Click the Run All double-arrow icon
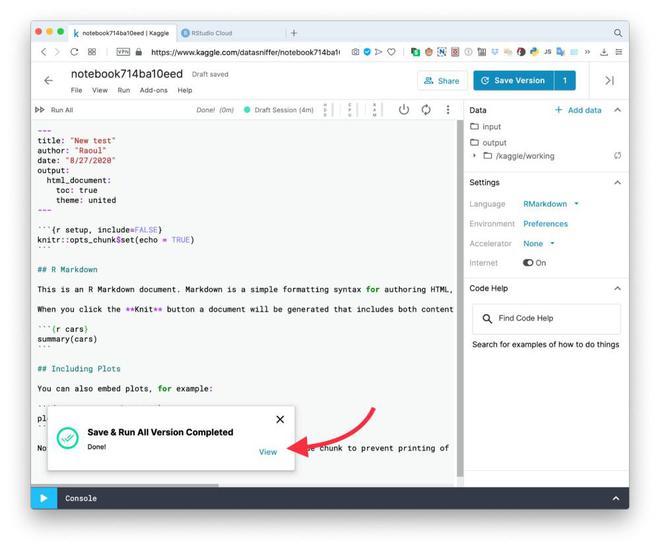The image size is (660, 550). (40, 110)
